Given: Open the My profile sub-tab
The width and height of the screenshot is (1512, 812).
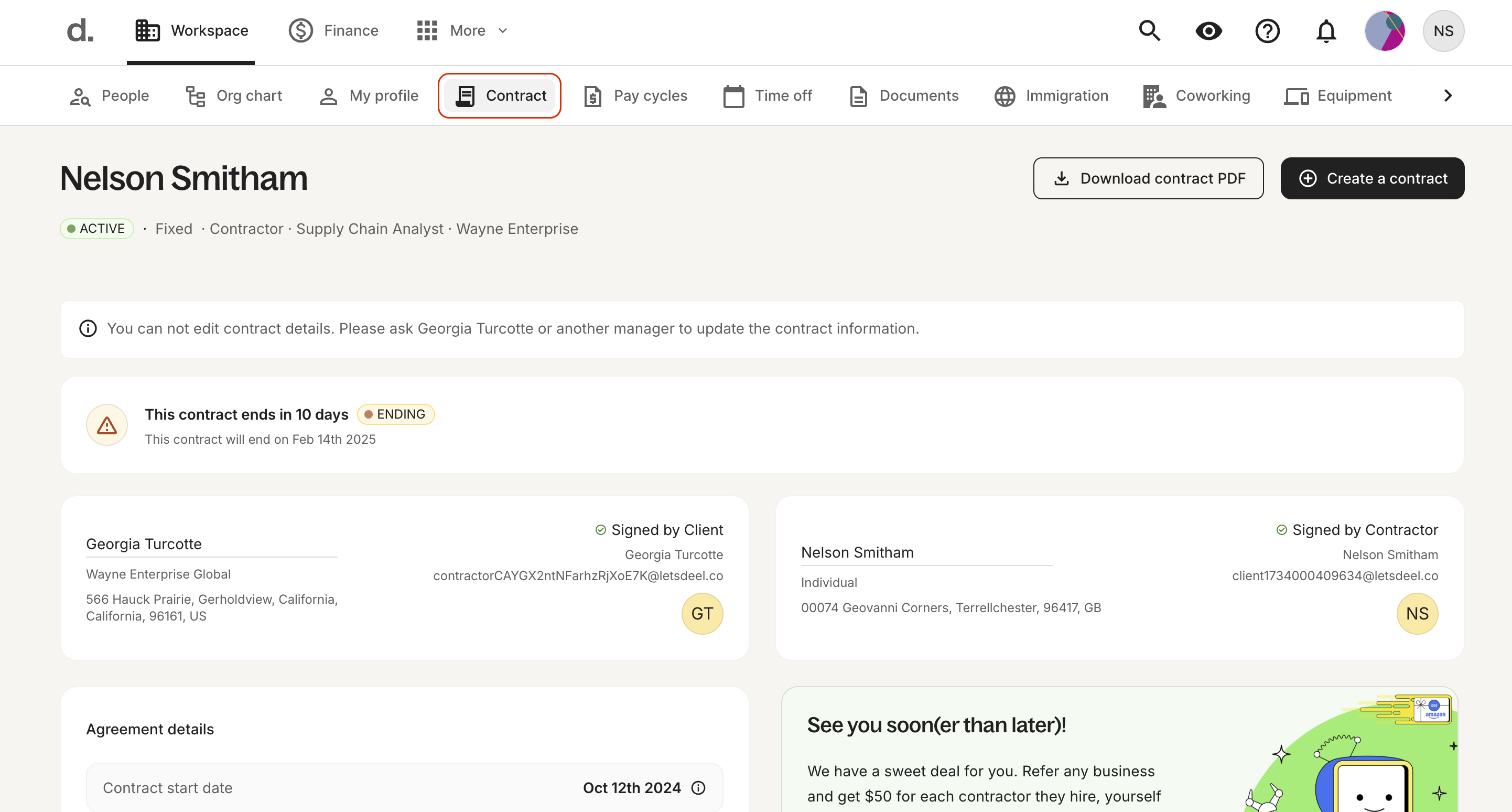Looking at the screenshot, I should 369,95.
